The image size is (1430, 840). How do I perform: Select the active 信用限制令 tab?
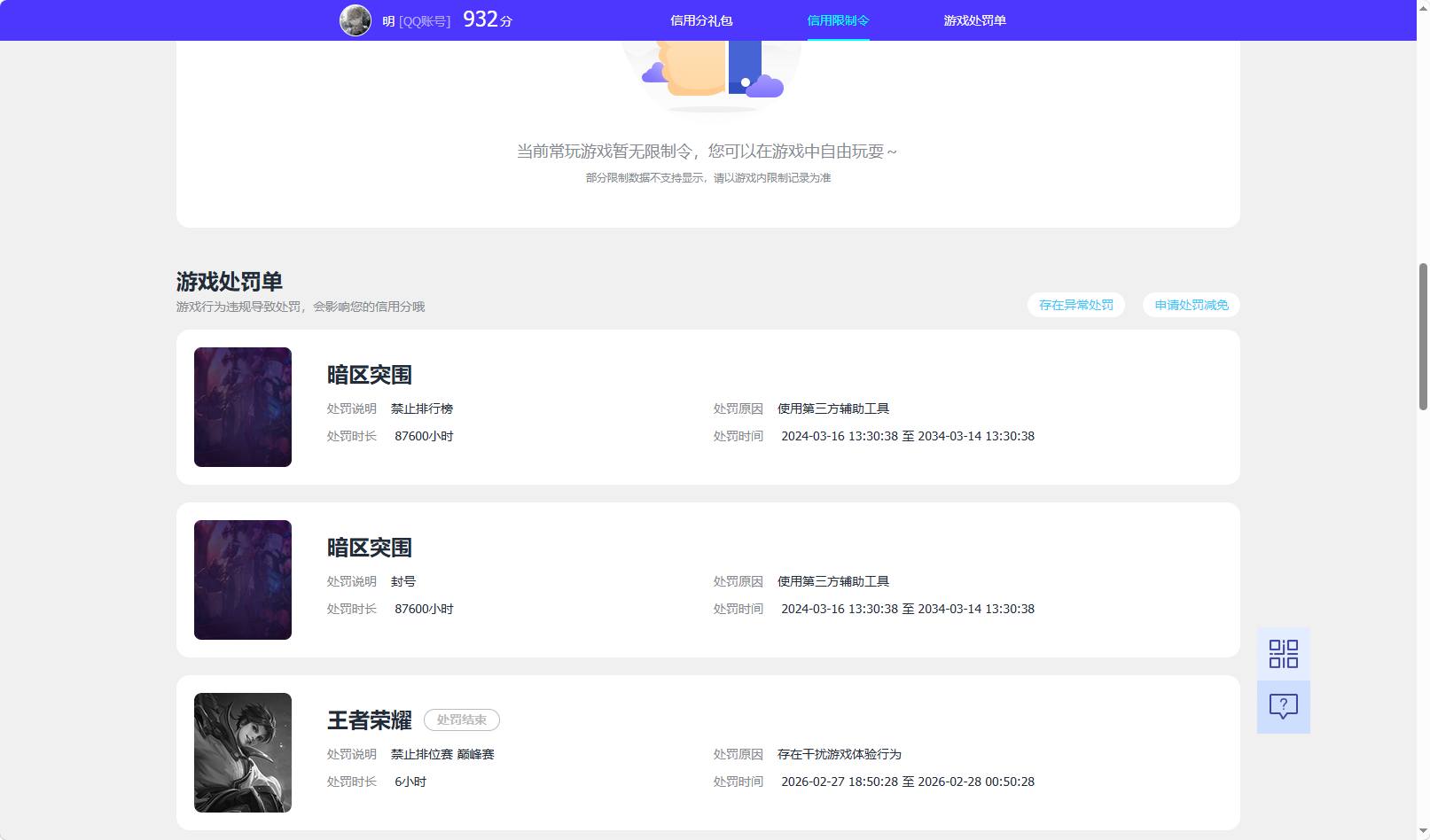pos(837,19)
